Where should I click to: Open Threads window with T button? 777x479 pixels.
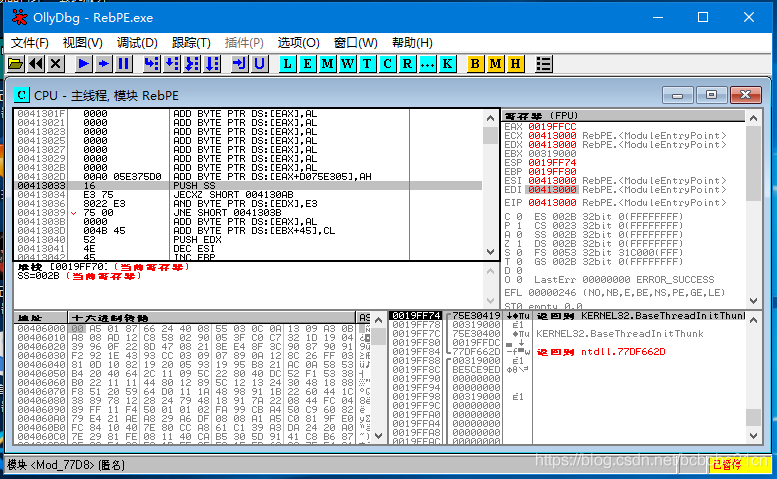[x=367, y=63]
